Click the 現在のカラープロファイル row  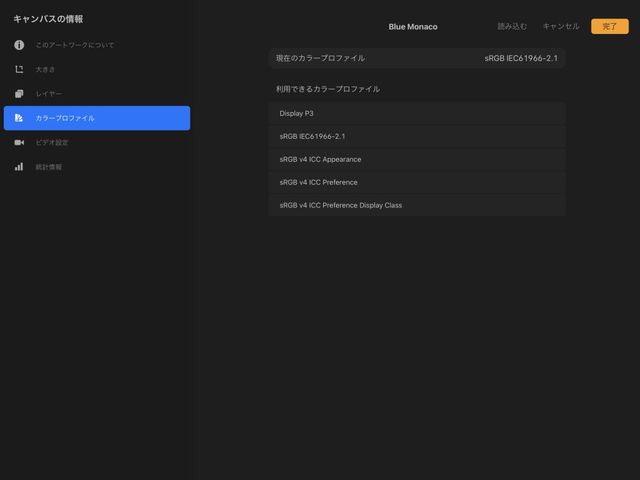pyautogui.click(x=417, y=58)
